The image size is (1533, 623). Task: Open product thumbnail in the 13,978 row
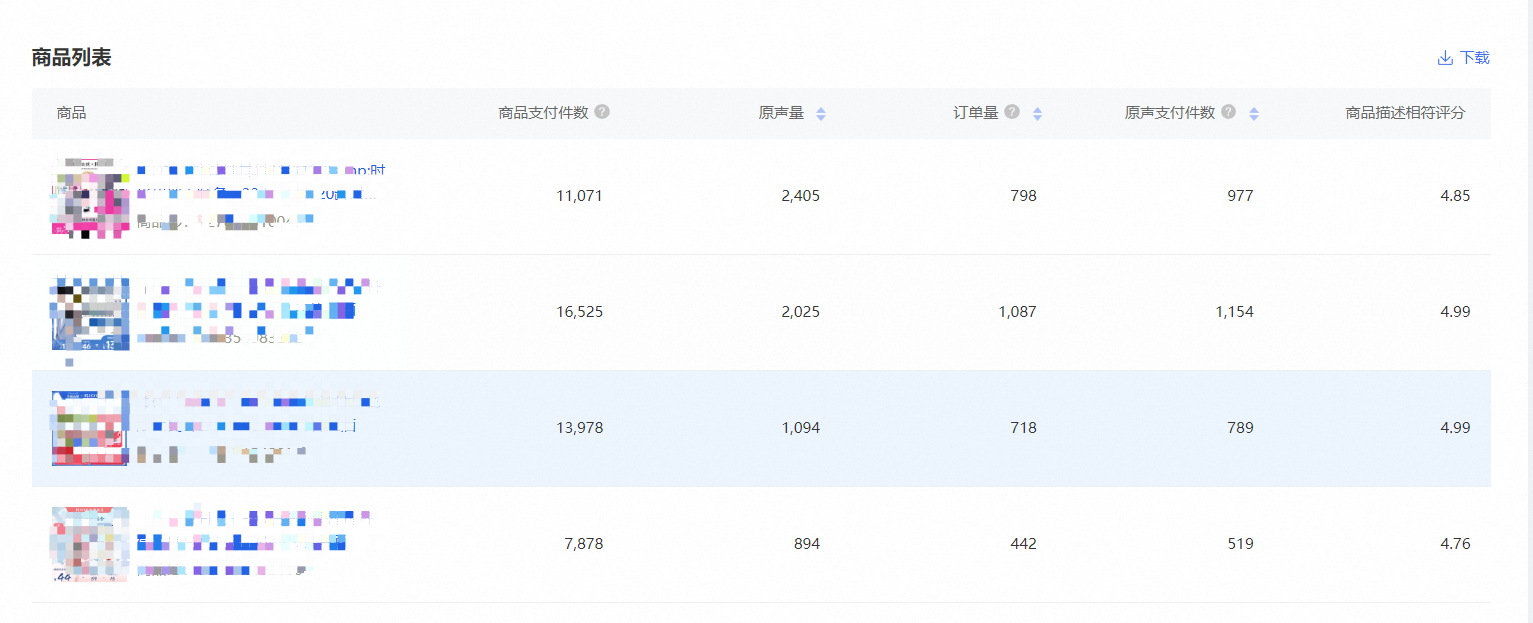[x=90, y=428]
